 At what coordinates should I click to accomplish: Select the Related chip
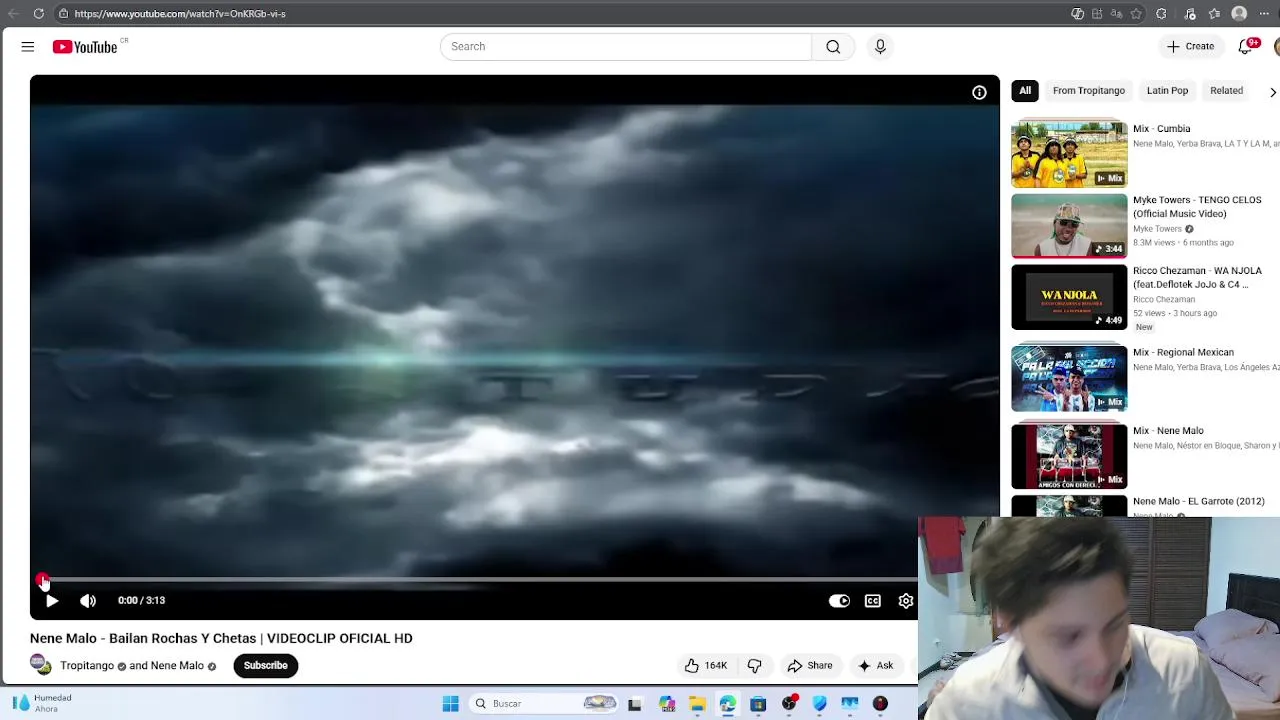1226,90
